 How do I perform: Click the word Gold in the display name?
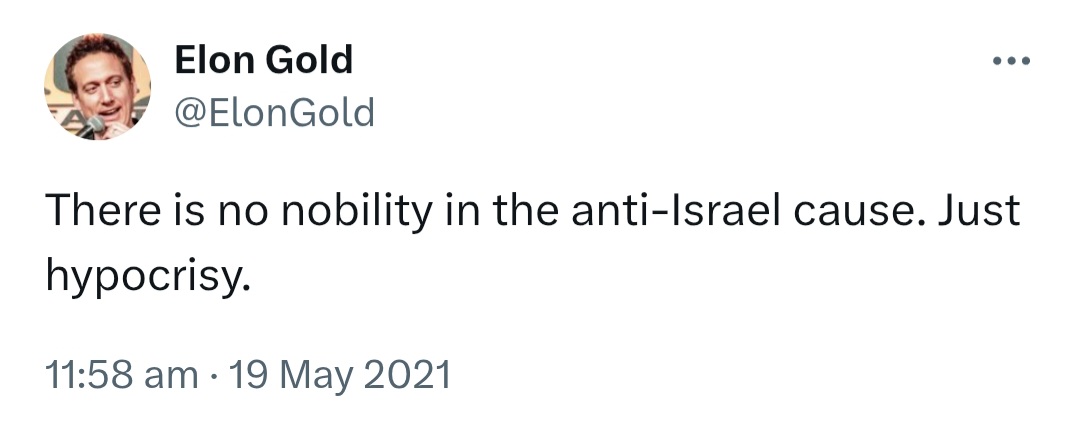[x=309, y=59]
